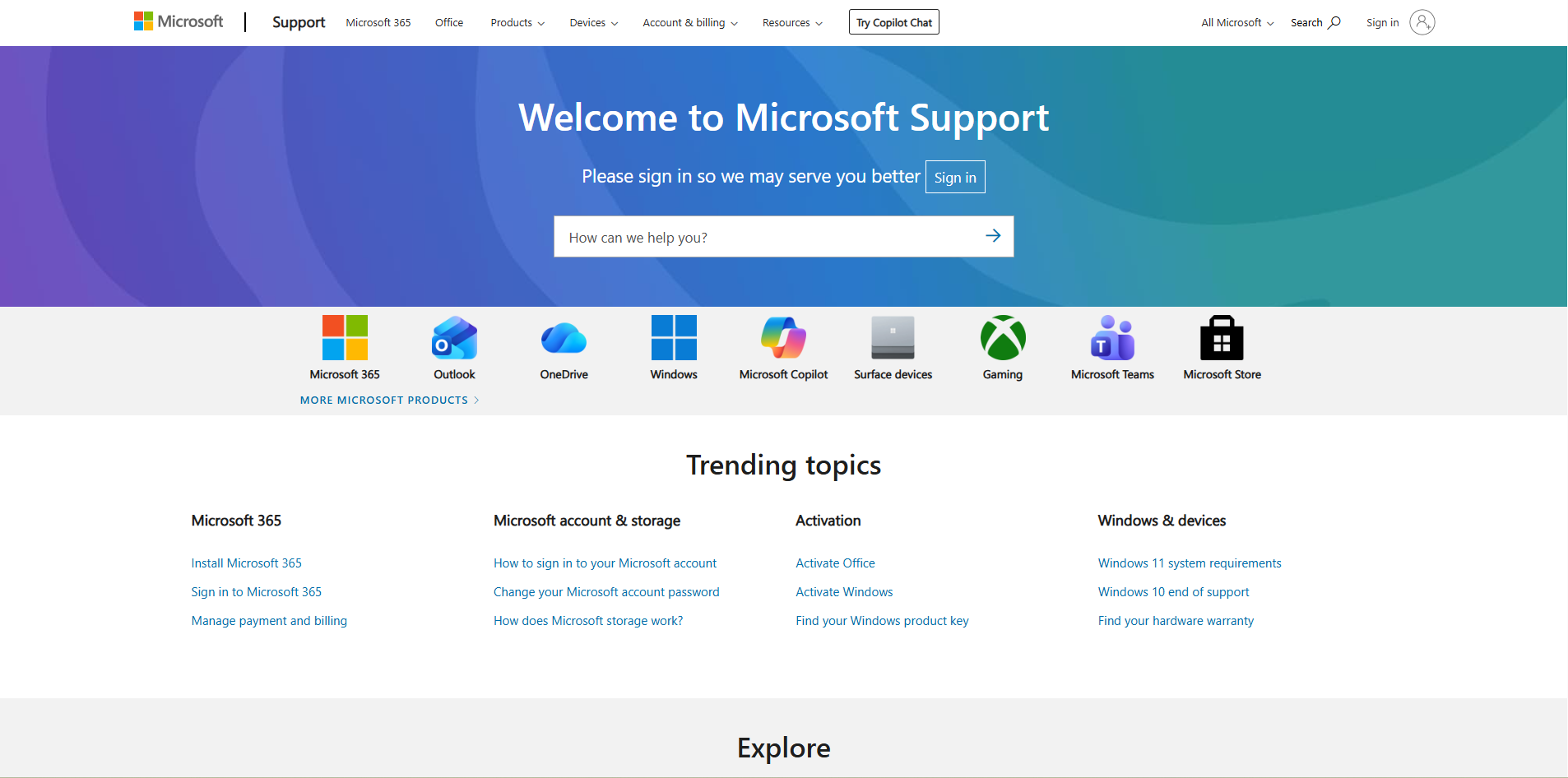Open the Activate Windows link
This screenshot has width=1568, height=778.
pyautogui.click(x=844, y=592)
